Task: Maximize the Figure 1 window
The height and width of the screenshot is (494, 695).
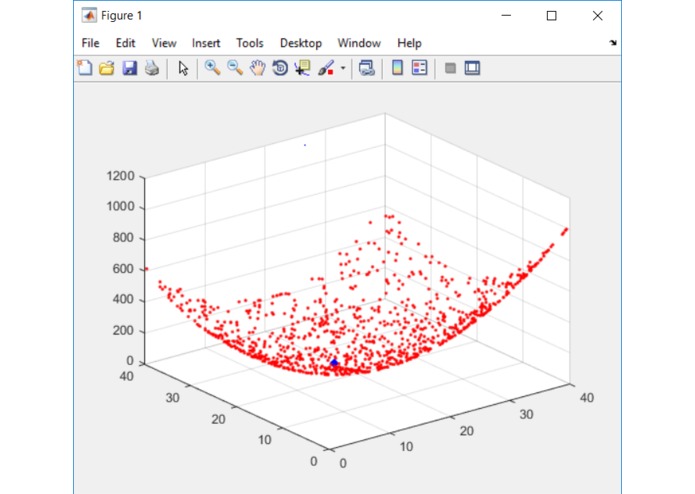Action: [551, 16]
